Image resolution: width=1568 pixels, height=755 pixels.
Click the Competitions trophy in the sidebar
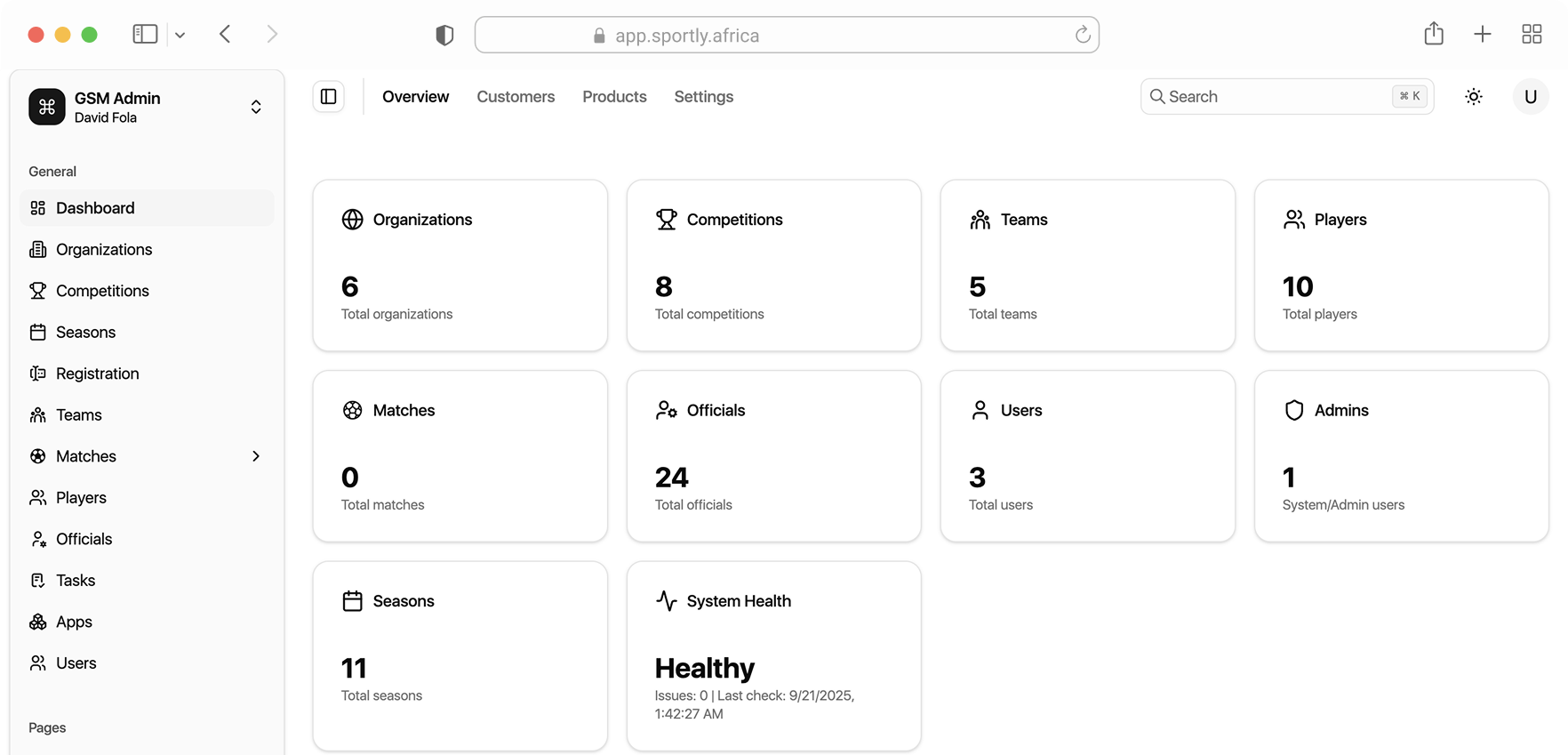tap(37, 291)
